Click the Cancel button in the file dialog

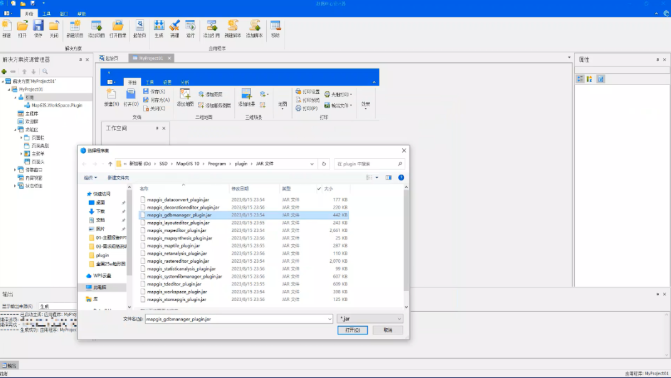point(388,330)
